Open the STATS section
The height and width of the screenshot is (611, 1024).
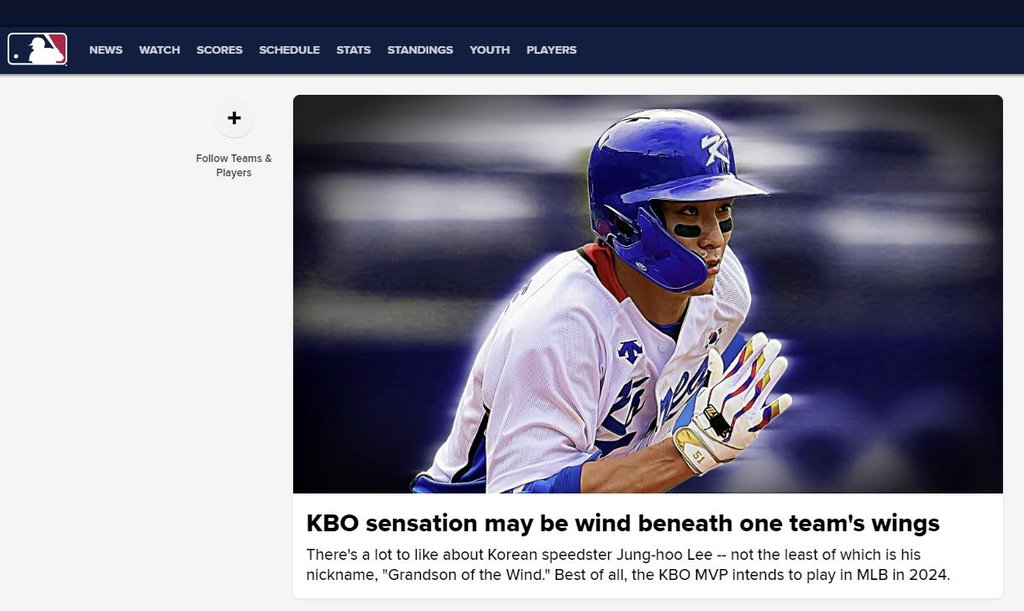click(353, 50)
